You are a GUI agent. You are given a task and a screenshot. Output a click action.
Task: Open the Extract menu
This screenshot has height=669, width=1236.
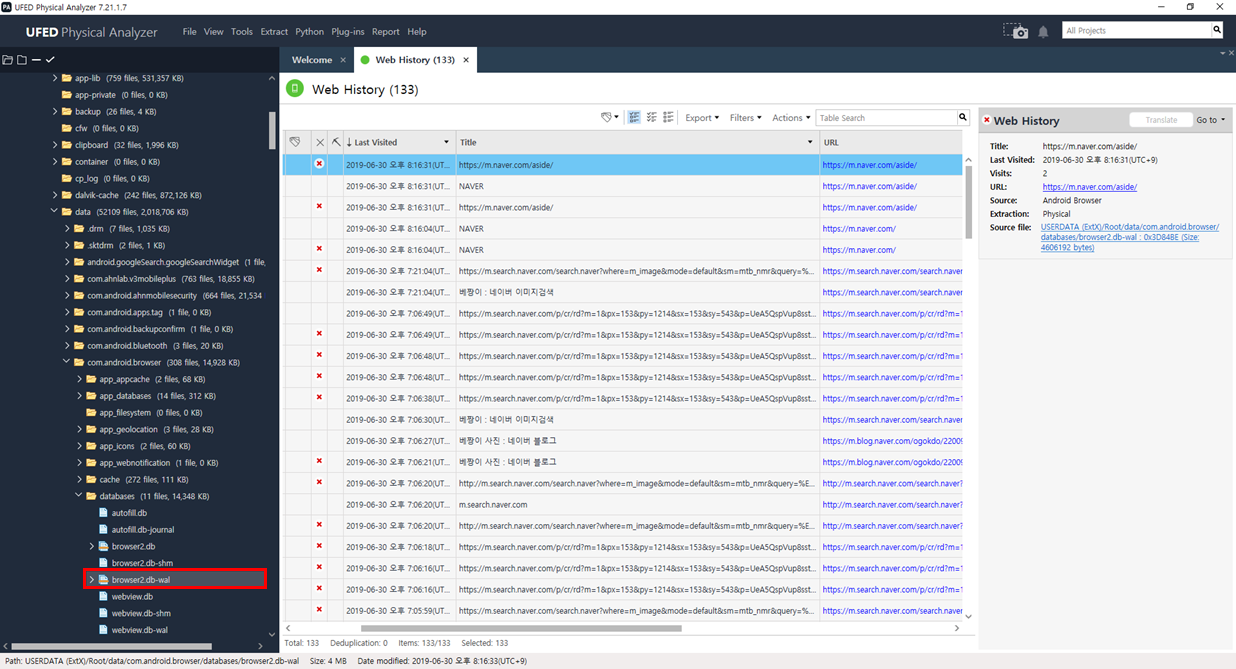tap(274, 32)
